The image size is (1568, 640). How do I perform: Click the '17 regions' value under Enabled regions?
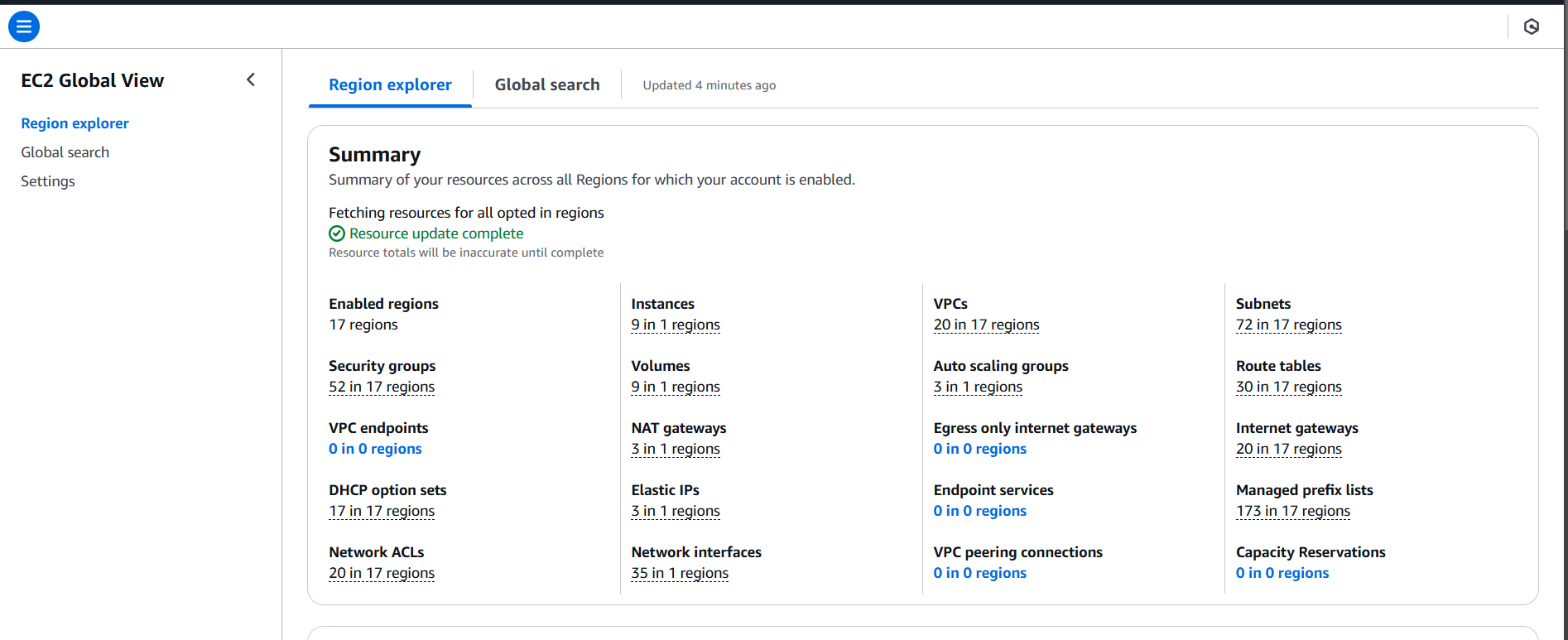point(363,325)
